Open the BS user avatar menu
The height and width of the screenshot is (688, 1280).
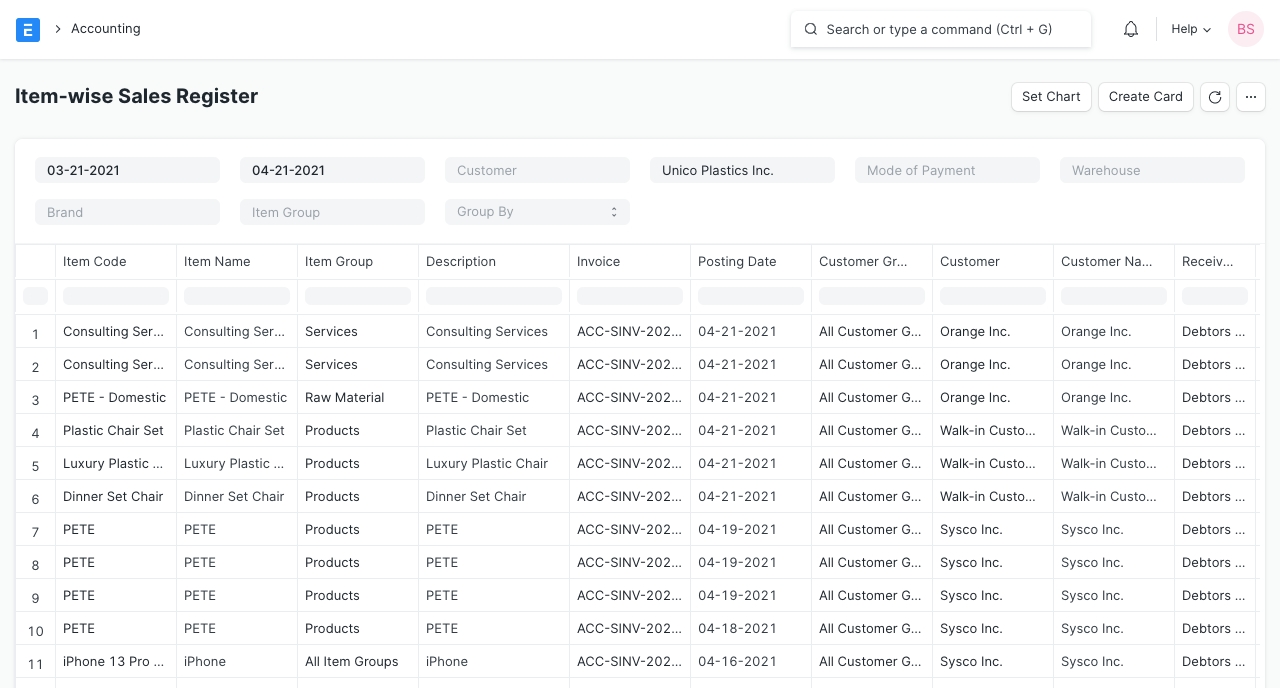1245,30
